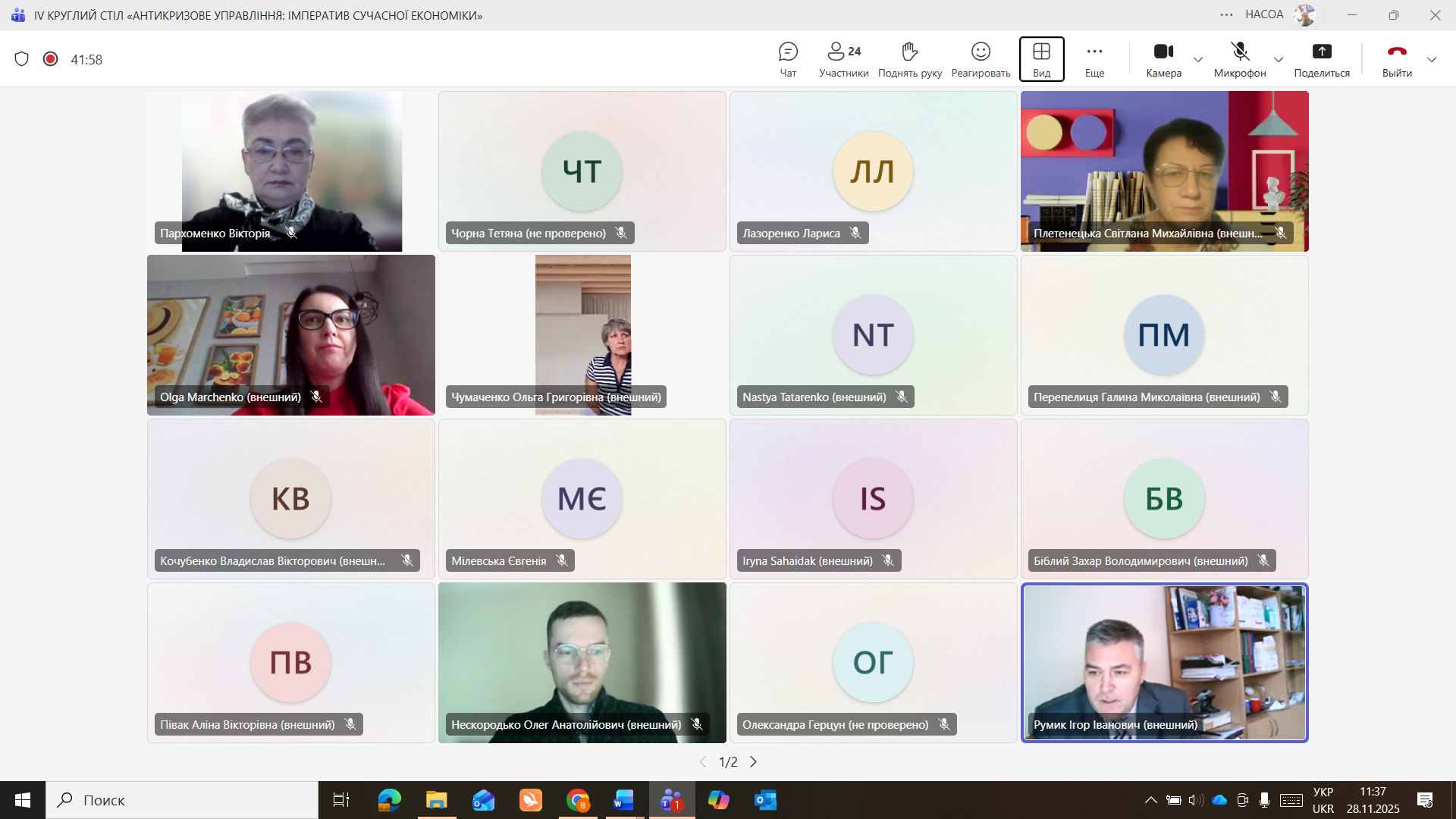Open Microsoft Word from the taskbar

[x=623, y=800]
